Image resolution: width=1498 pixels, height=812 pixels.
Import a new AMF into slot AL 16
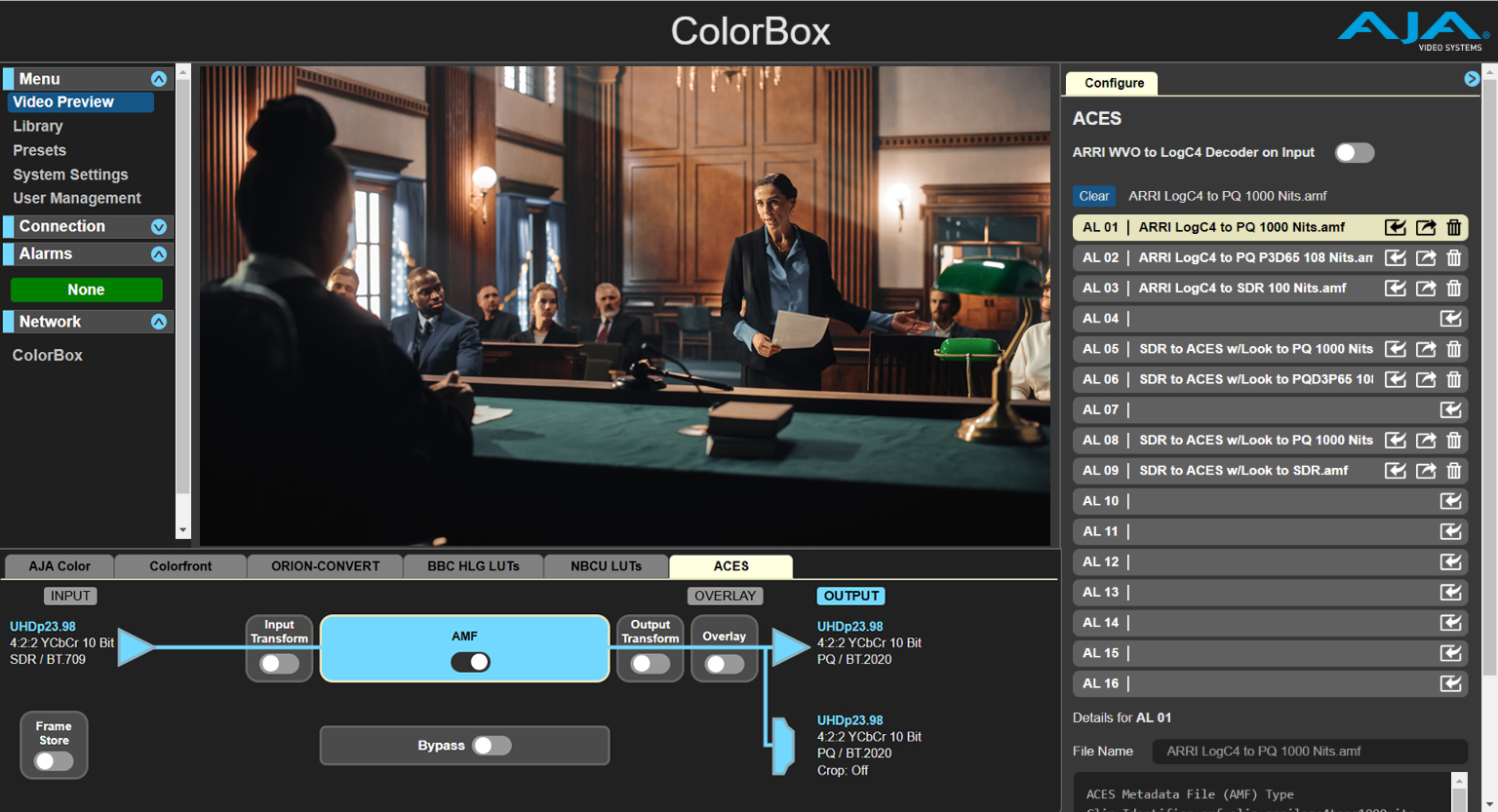tap(1451, 683)
